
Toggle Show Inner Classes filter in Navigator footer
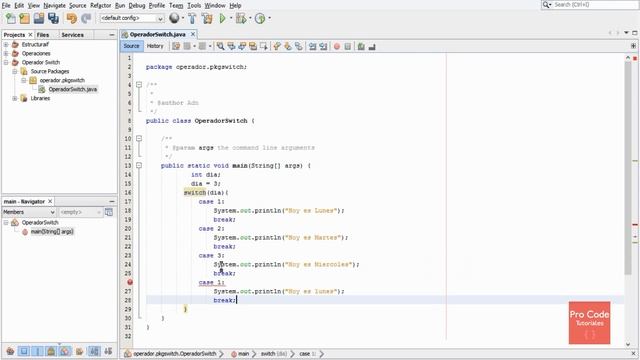65,351
